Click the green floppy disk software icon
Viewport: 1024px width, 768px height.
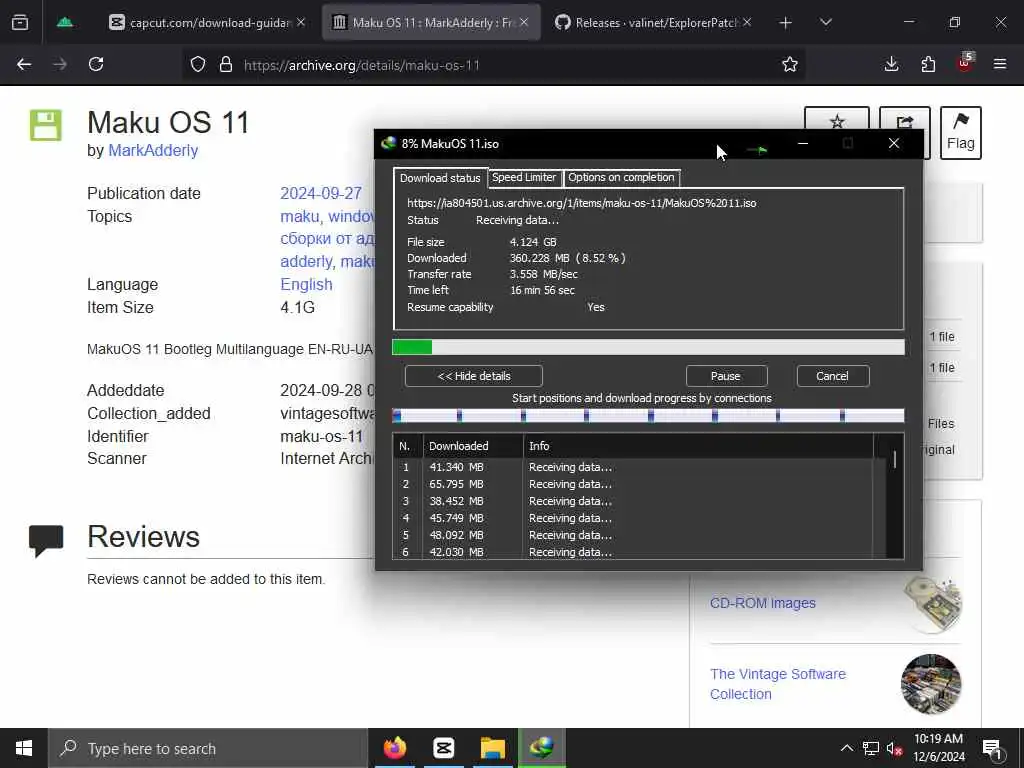(46, 125)
